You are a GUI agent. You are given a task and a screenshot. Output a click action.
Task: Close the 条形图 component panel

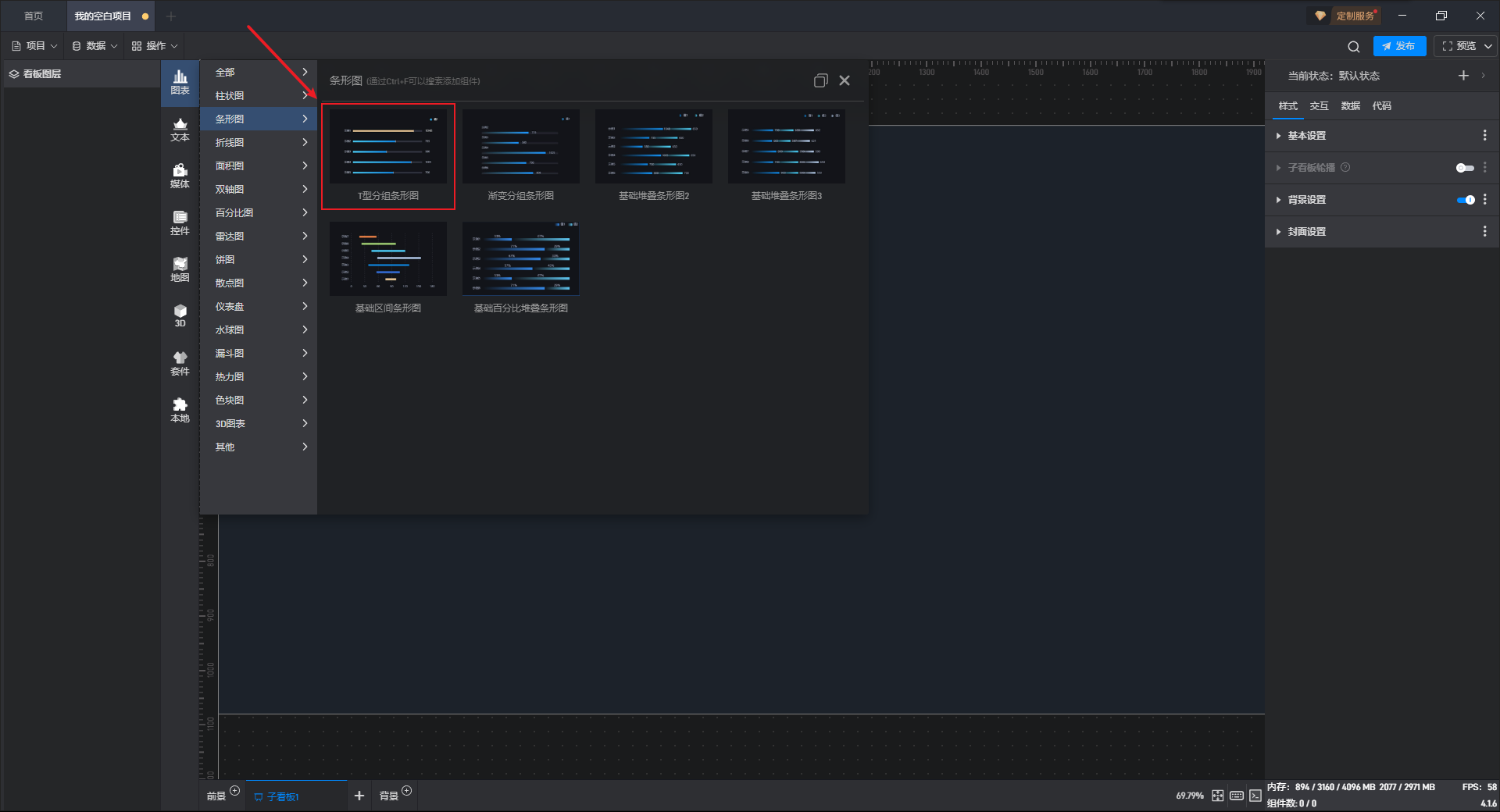[845, 80]
